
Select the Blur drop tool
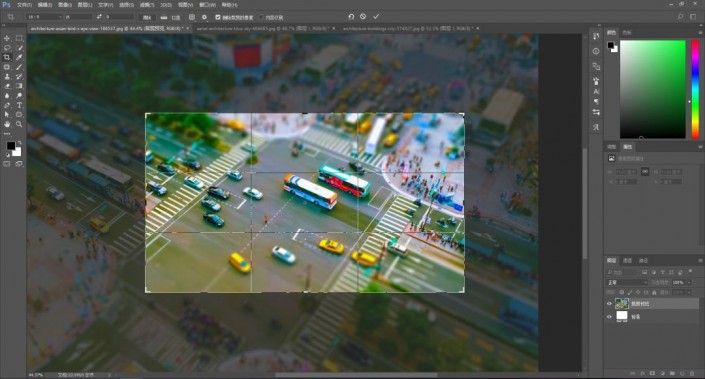(x=7, y=95)
